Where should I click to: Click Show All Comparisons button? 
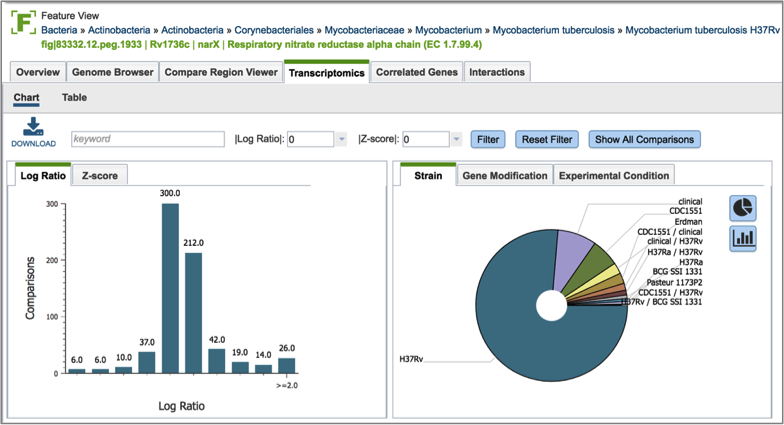(x=644, y=140)
